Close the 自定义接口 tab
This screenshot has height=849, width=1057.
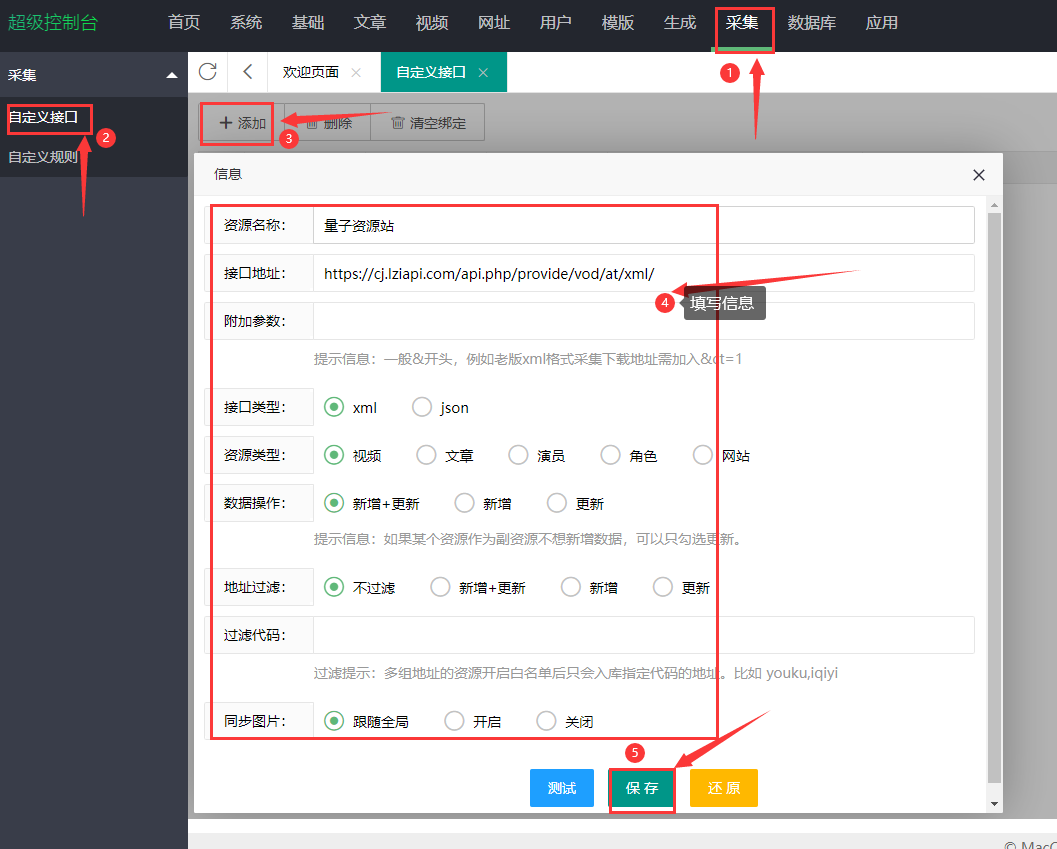tap(483, 72)
